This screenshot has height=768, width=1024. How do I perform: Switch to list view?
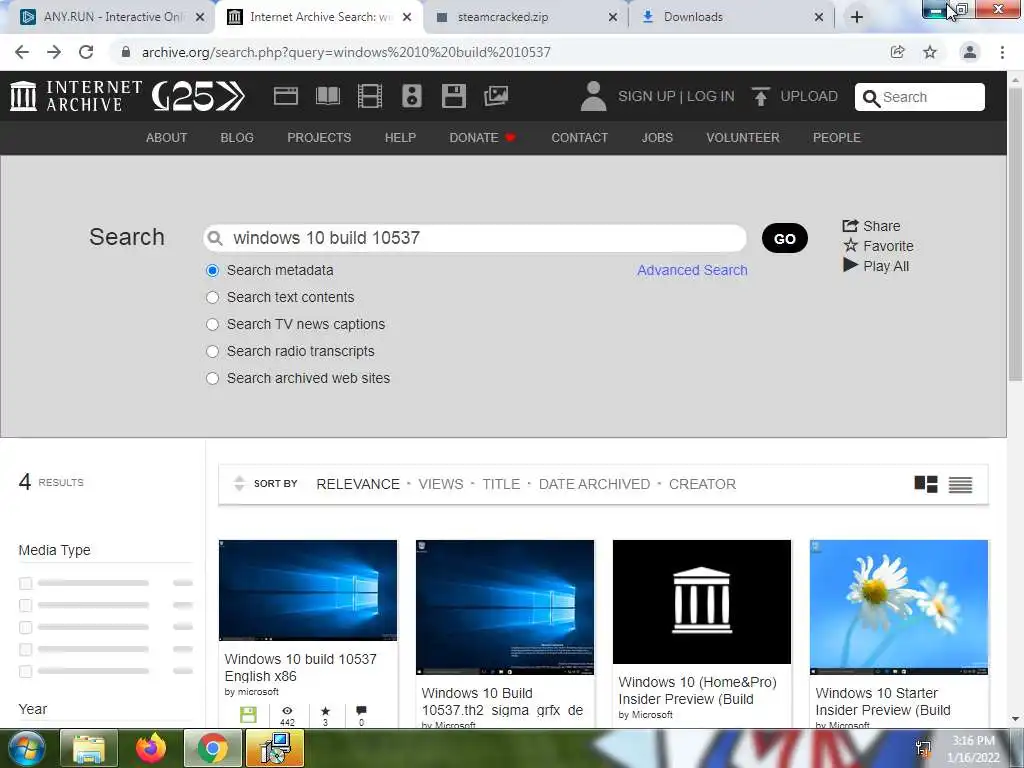coord(960,484)
